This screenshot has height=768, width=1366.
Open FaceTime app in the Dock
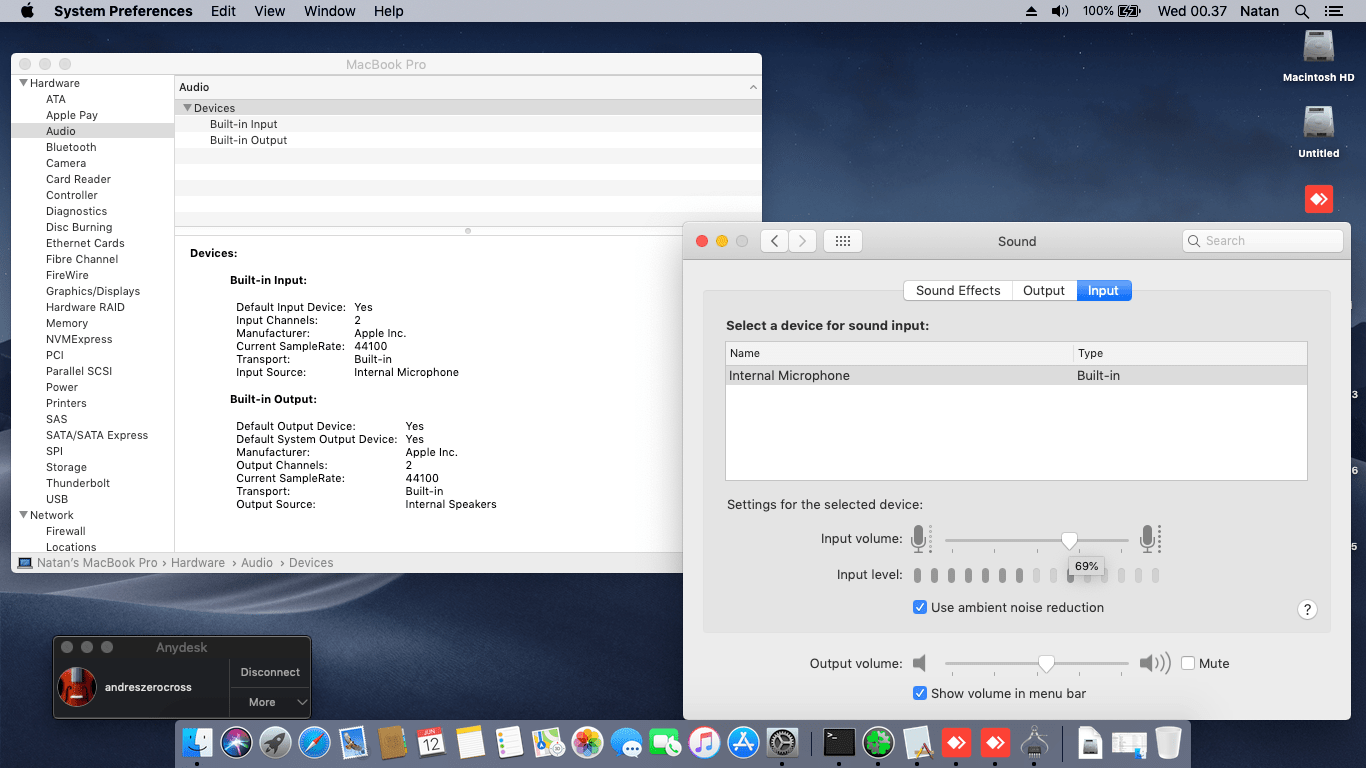click(x=665, y=742)
